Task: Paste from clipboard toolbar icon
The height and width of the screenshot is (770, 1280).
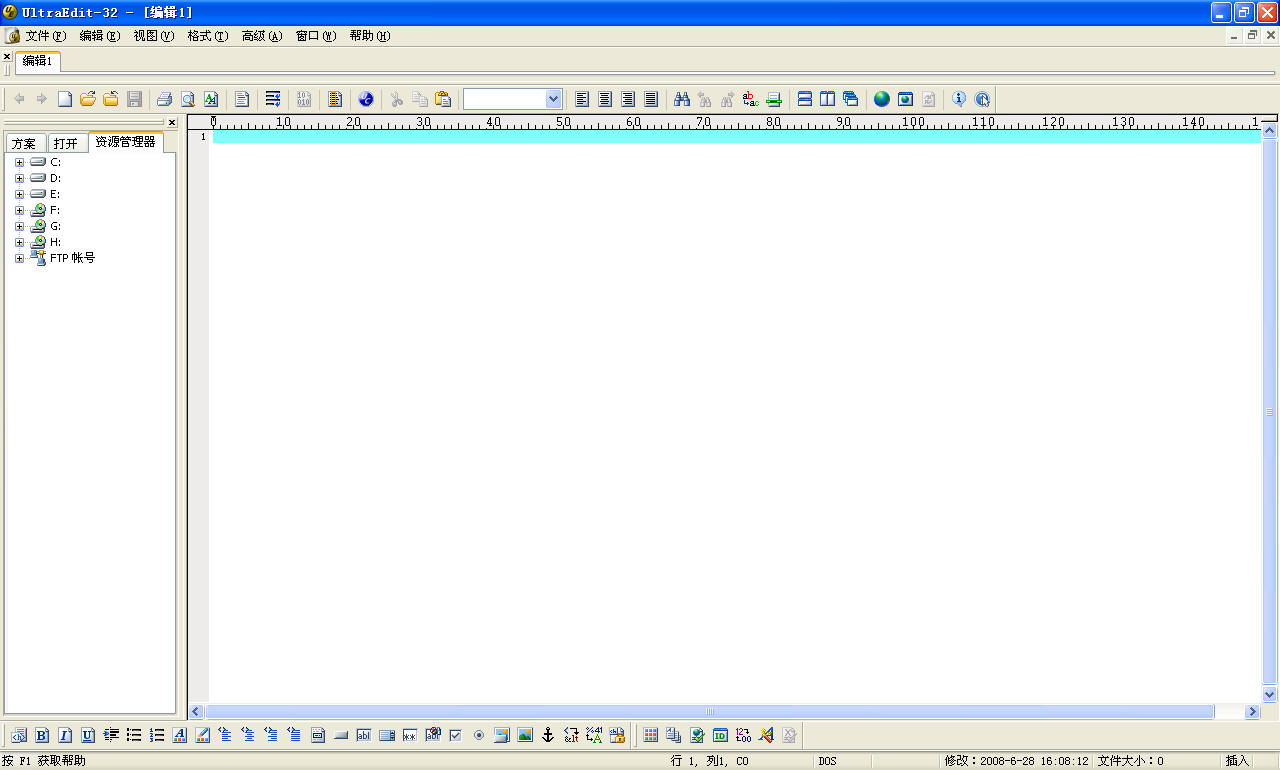Action: pos(443,99)
